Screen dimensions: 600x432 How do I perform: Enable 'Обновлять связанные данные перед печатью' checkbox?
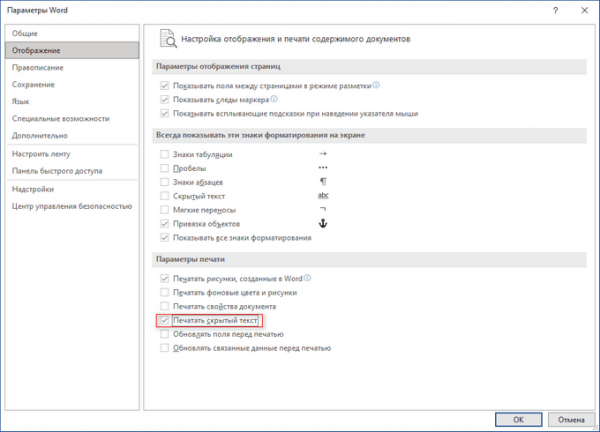[x=165, y=348]
